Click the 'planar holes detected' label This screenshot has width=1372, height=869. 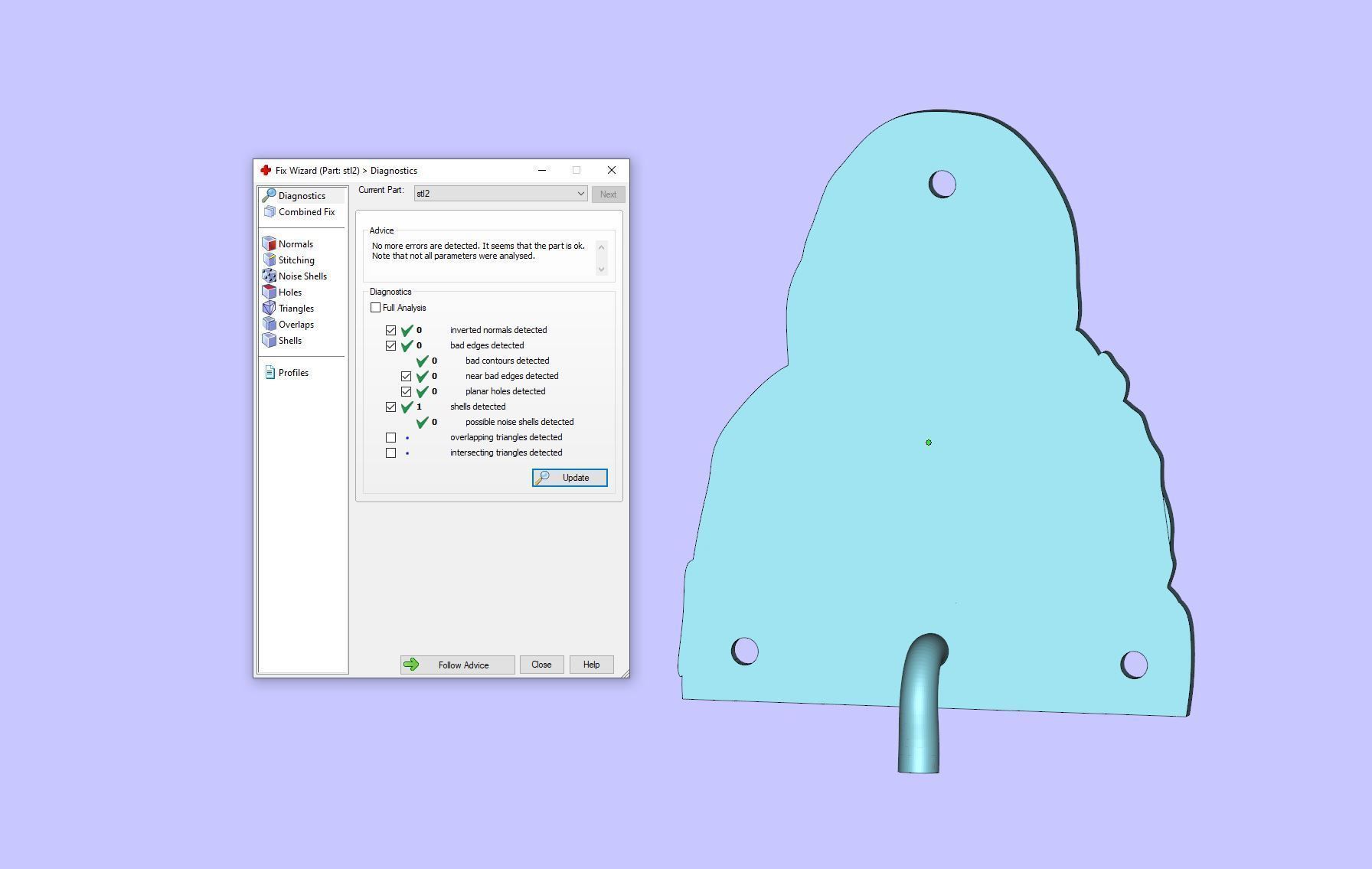pyautogui.click(x=505, y=391)
